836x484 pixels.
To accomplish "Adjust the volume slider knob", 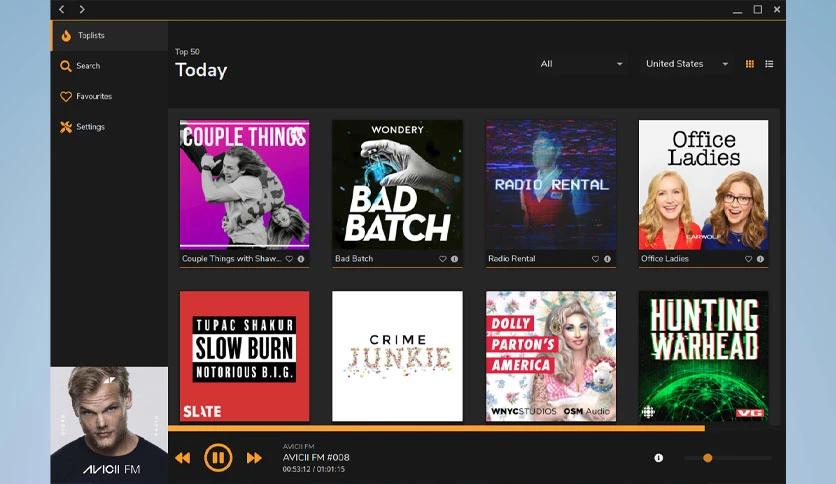I will pyautogui.click(x=708, y=458).
